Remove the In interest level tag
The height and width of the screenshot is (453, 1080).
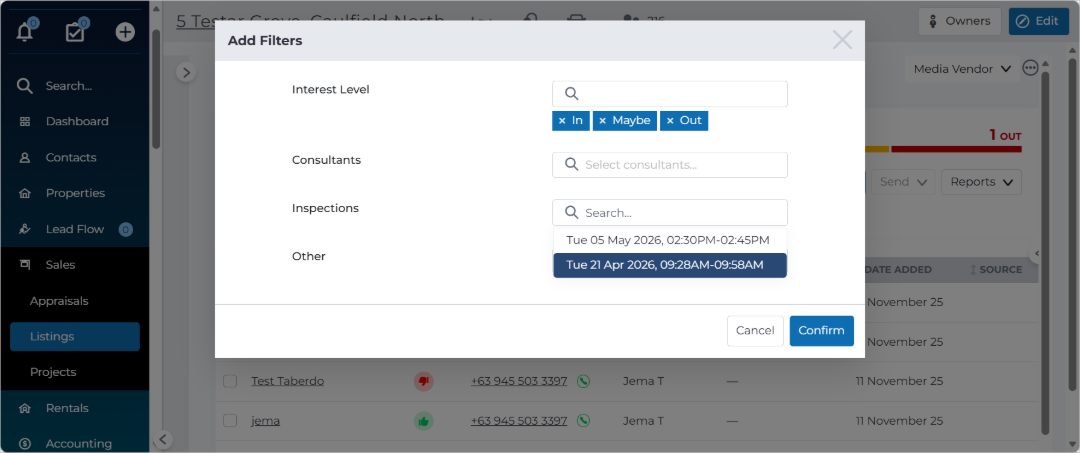[562, 120]
